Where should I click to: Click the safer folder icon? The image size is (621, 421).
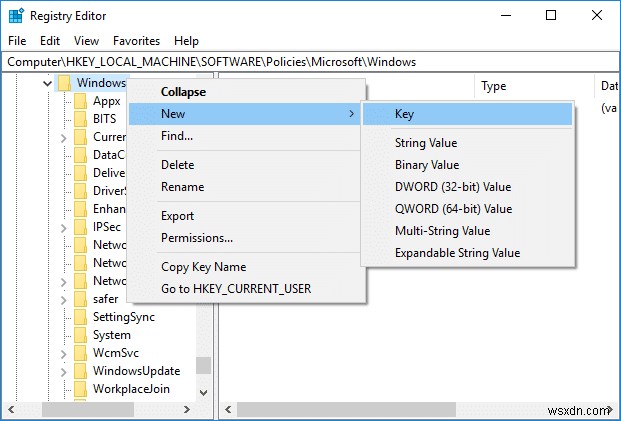coord(80,299)
